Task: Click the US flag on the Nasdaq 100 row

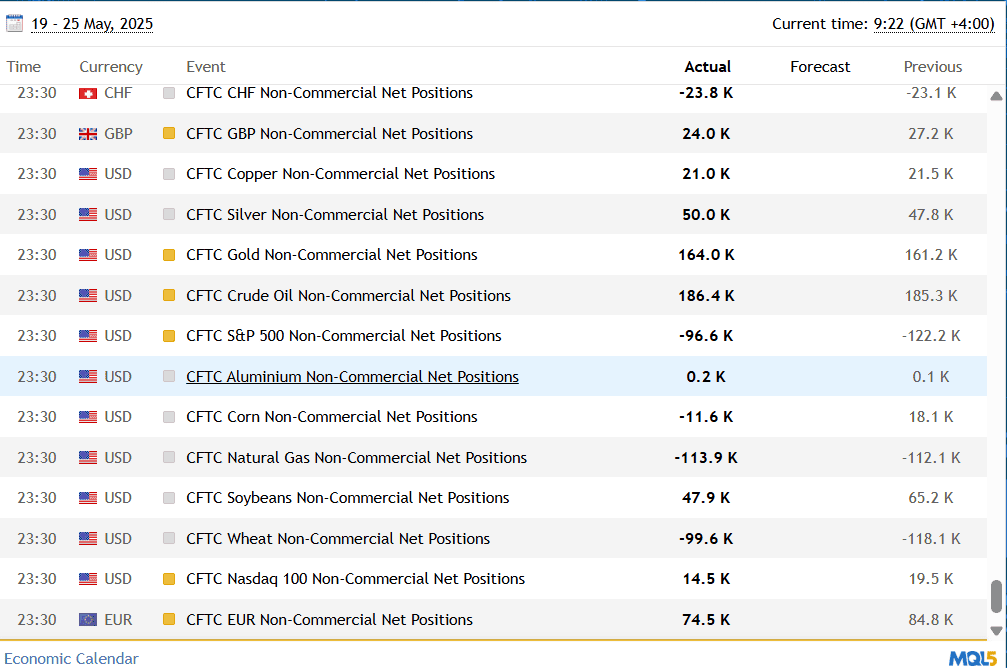Action: point(87,578)
